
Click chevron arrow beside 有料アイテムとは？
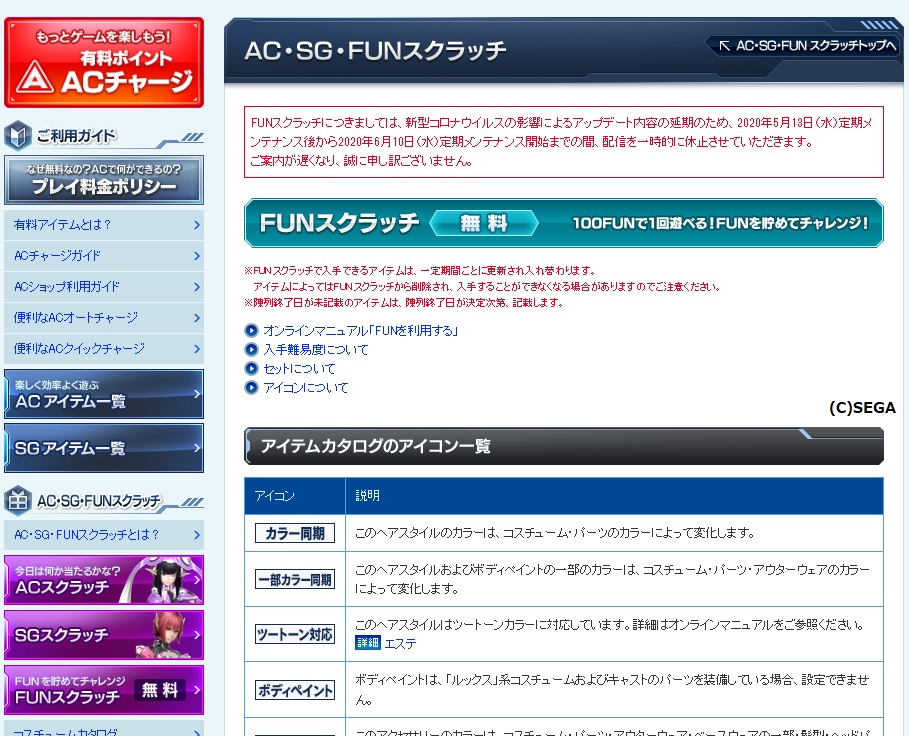[197, 225]
